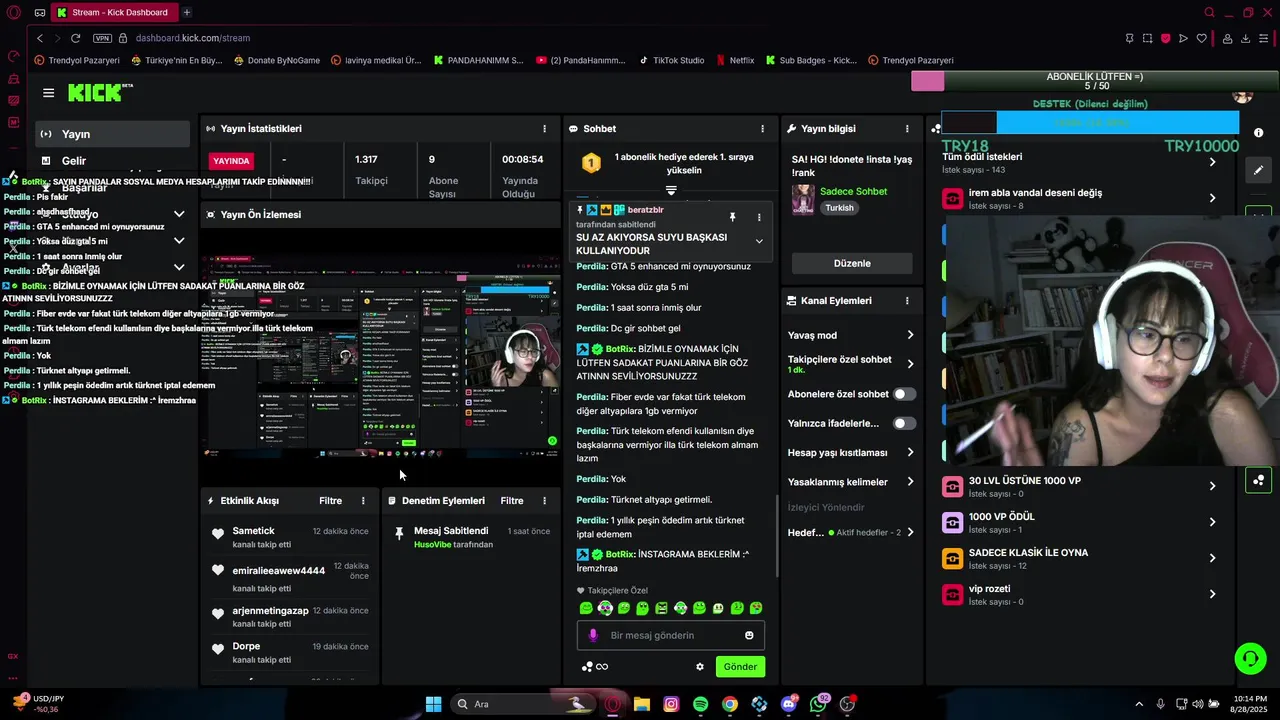The image size is (1280, 720).
Task: Click the info icon at right edge
Action: click(1259, 133)
